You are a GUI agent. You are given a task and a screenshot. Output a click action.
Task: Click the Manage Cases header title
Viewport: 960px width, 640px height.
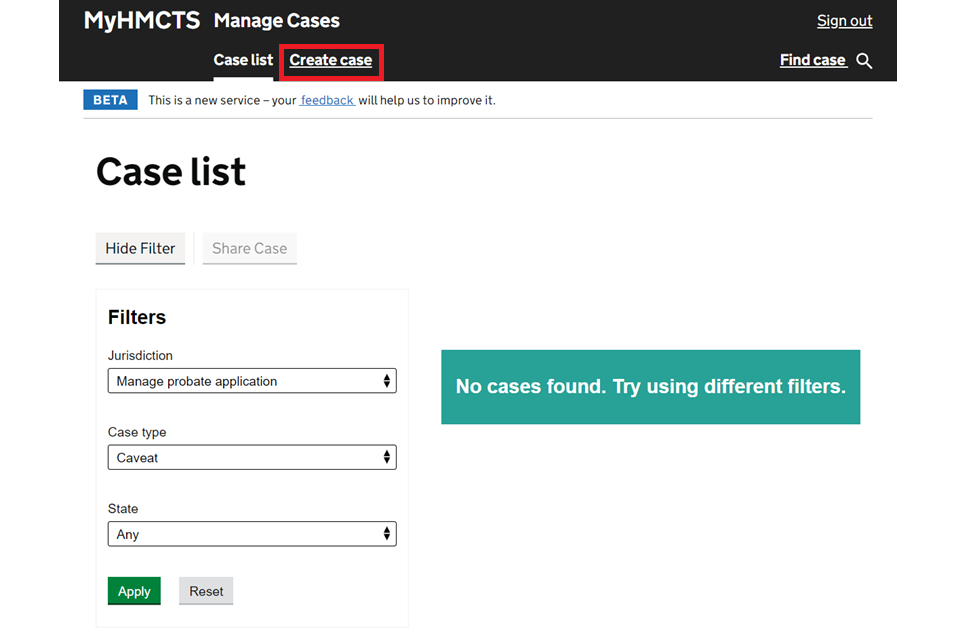[x=276, y=20]
